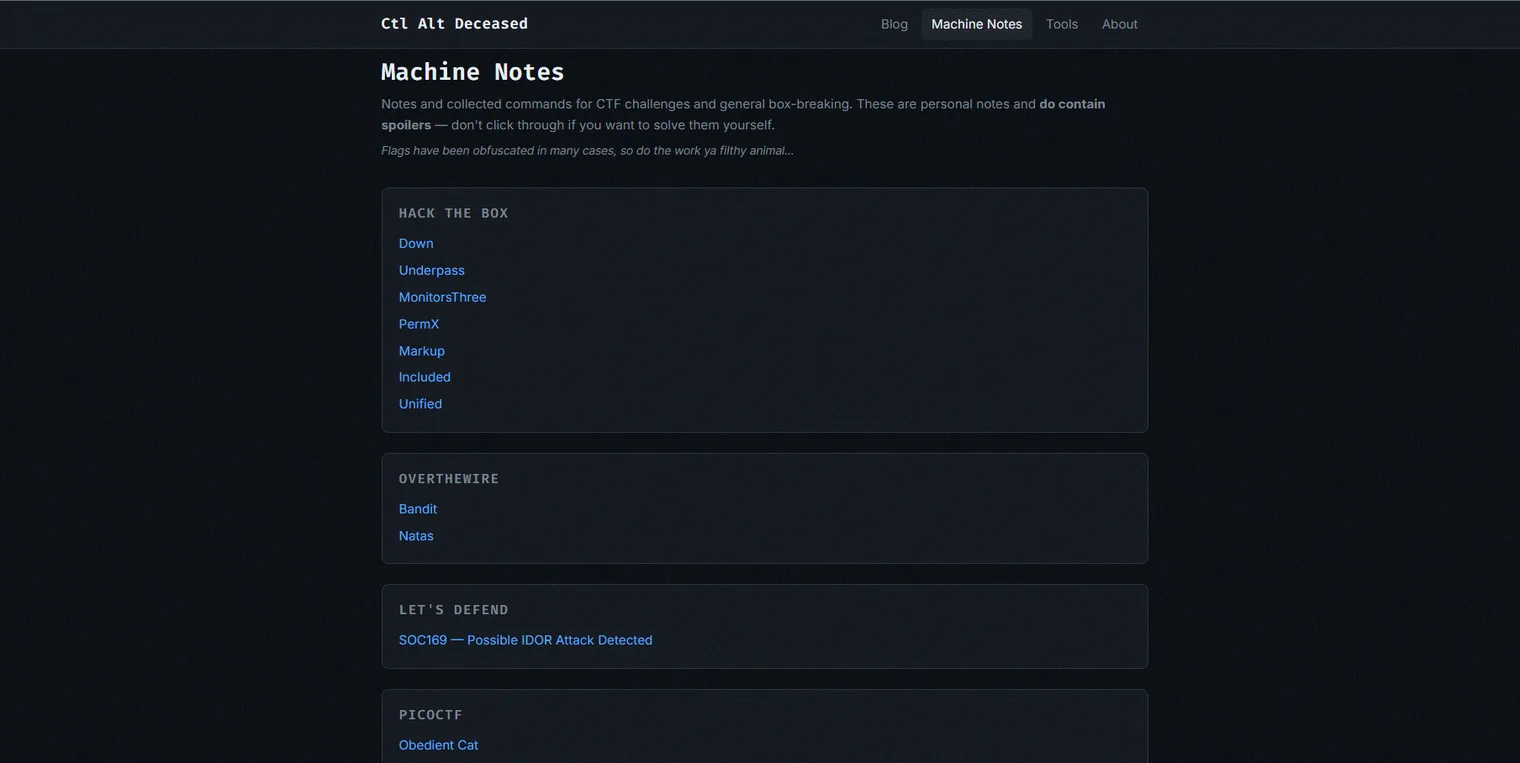Screen dimensions: 1520x763
Task: Open the Ctl Alt Deceased home link
Action: click(454, 24)
